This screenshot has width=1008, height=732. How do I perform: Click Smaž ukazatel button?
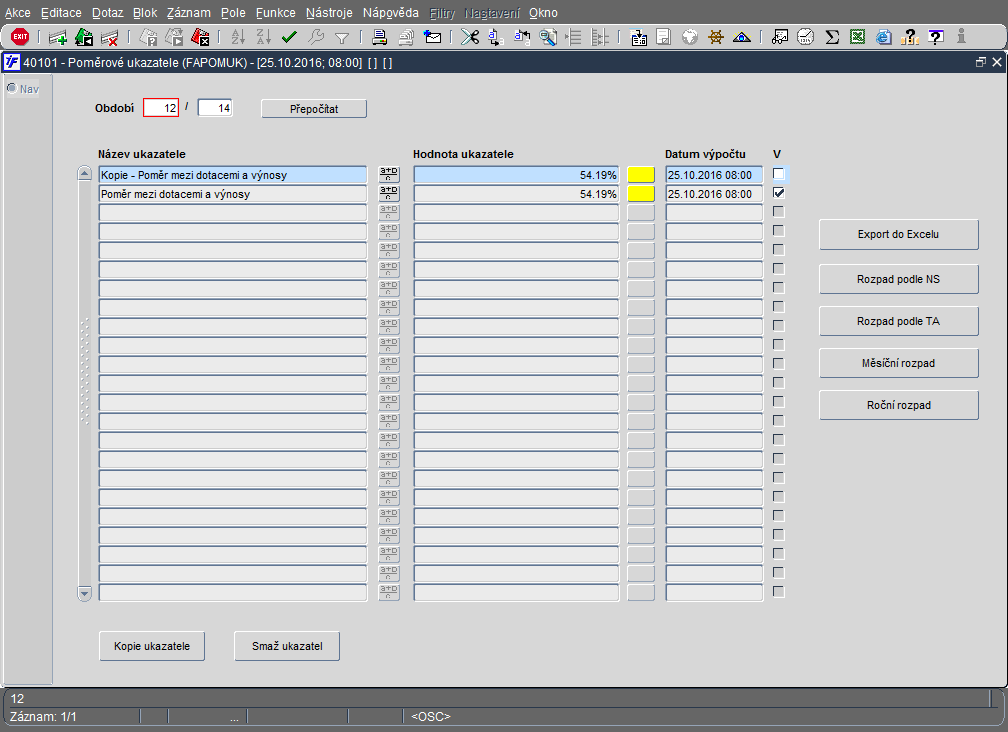(287, 646)
